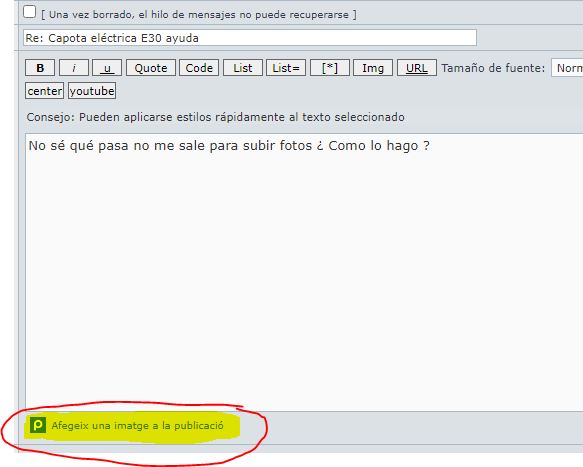Open 'Afegeix una imatge a la publicació' link
Viewport: 583px width, 467px height.
point(137,425)
